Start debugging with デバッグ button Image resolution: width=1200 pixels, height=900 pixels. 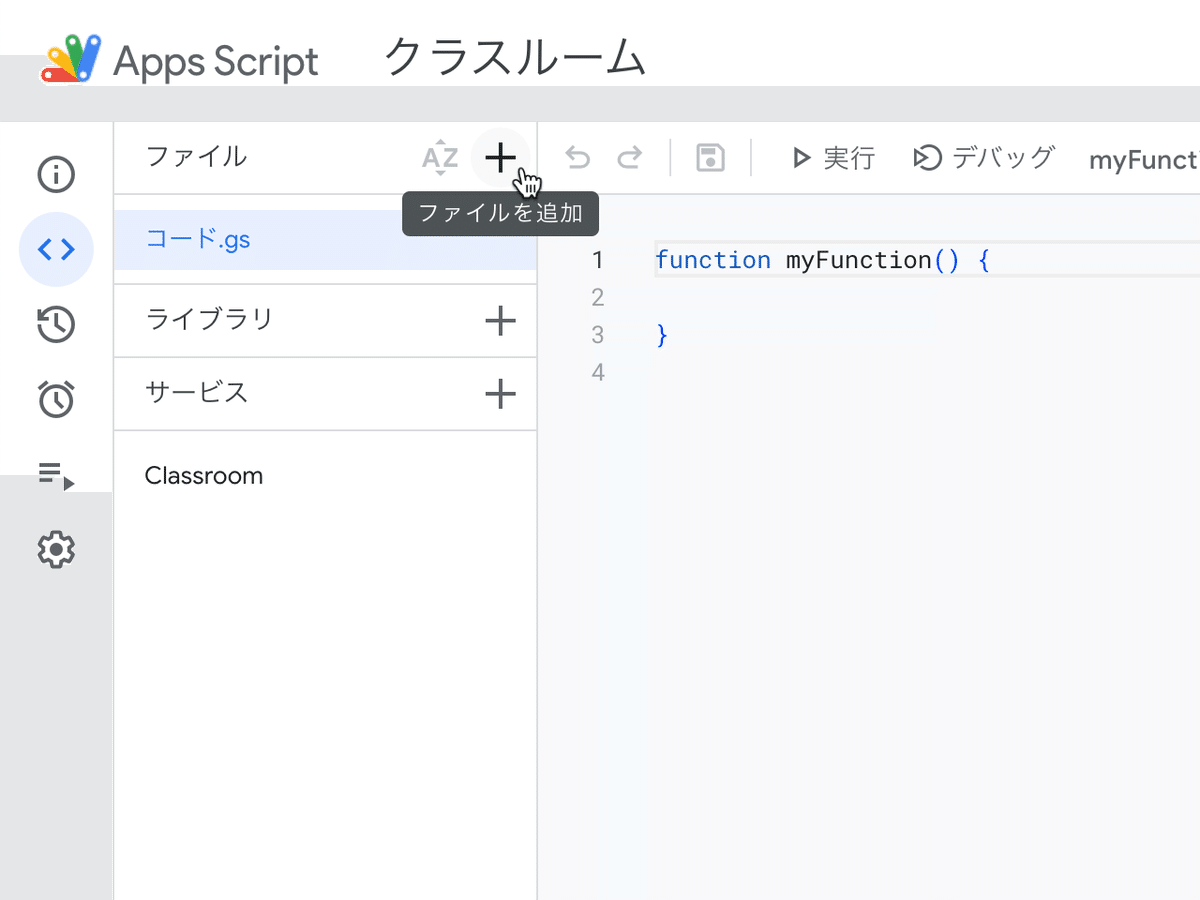(x=984, y=158)
